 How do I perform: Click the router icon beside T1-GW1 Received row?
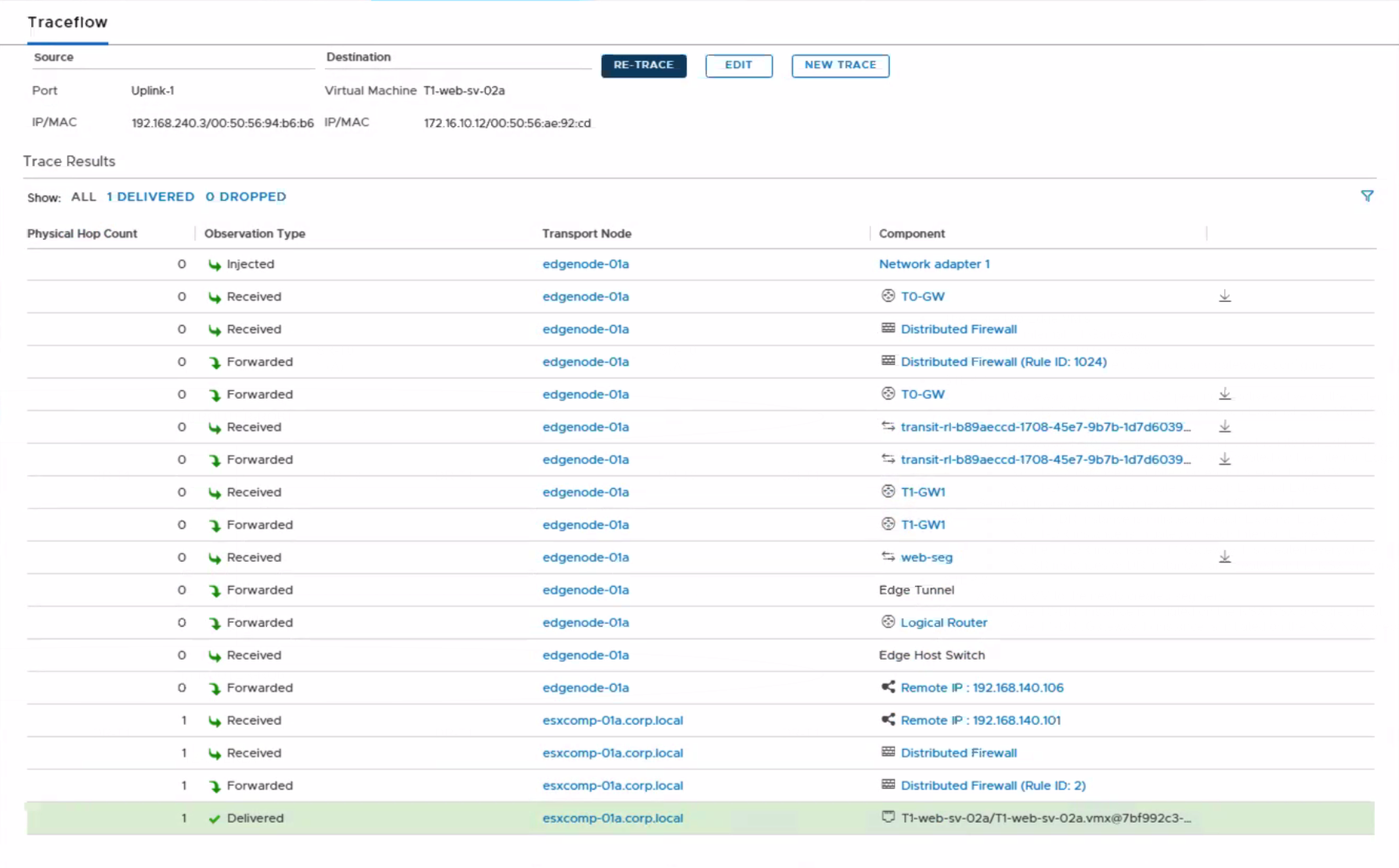click(x=887, y=491)
